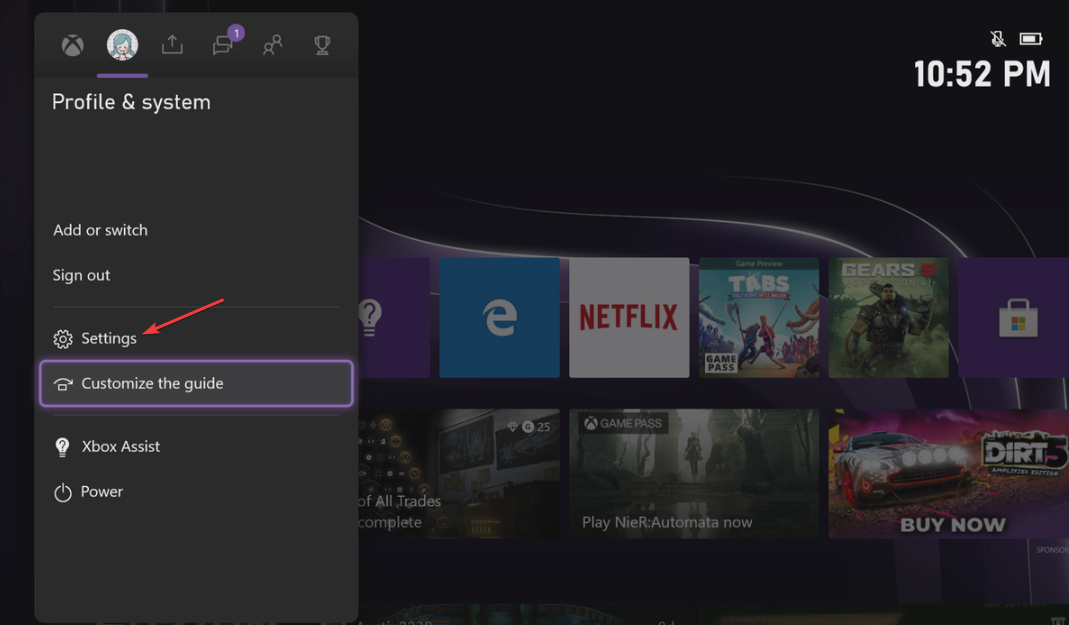
Task: Open the Power menu option
Action: click(x=196, y=492)
